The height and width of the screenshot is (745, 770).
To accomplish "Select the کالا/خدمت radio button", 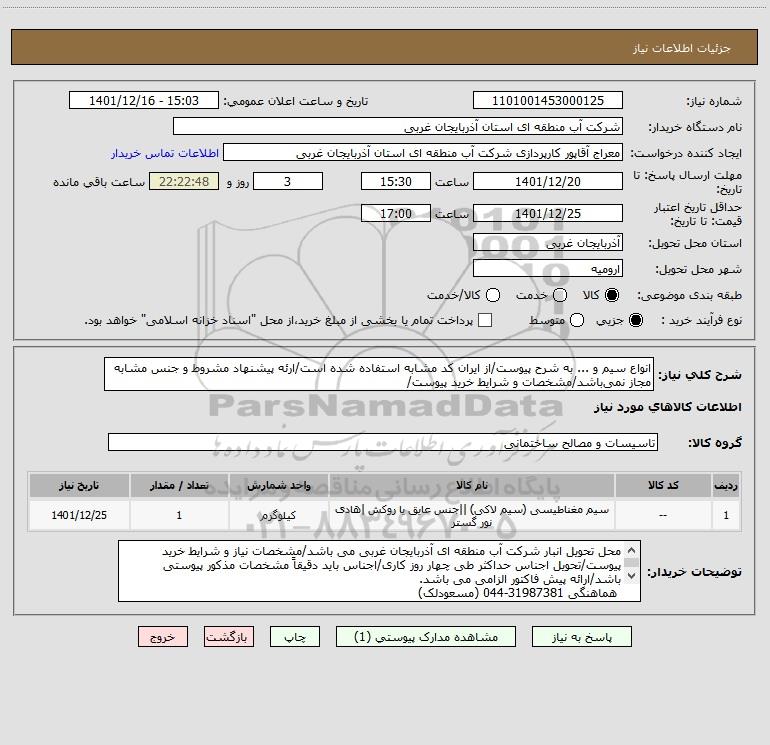I will [x=493, y=295].
